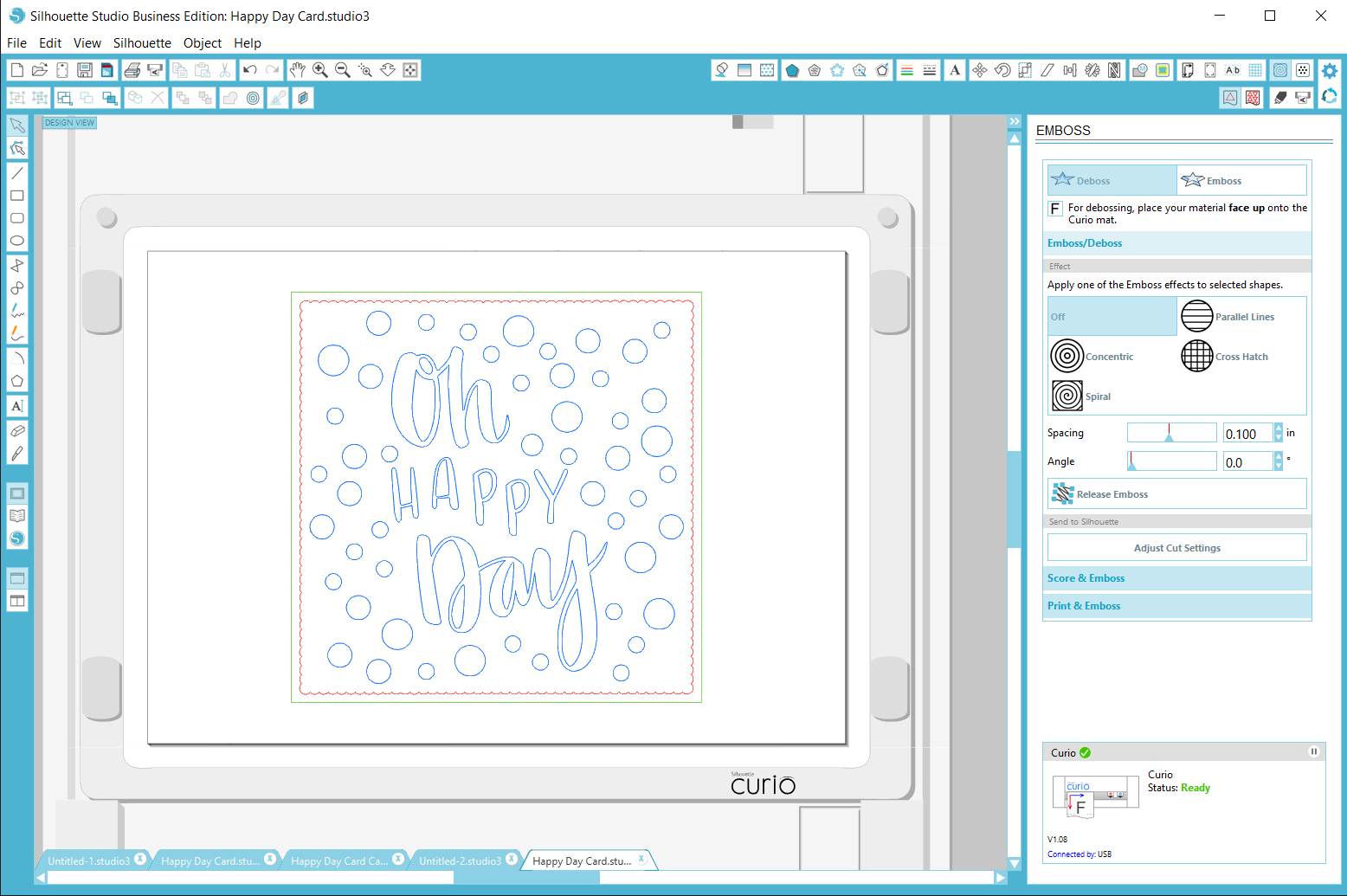This screenshot has height=896, width=1347.
Task: Open the Stipple panel icon
Action: (x=1303, y=70)
